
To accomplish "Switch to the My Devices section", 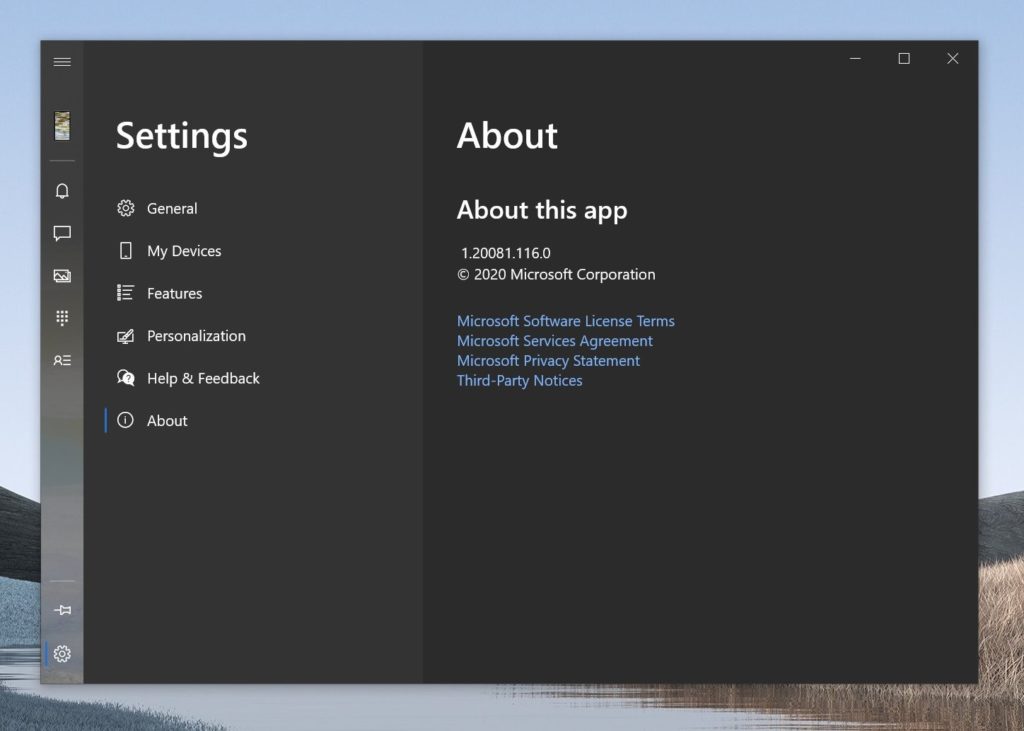I will (x=184, y=251).
